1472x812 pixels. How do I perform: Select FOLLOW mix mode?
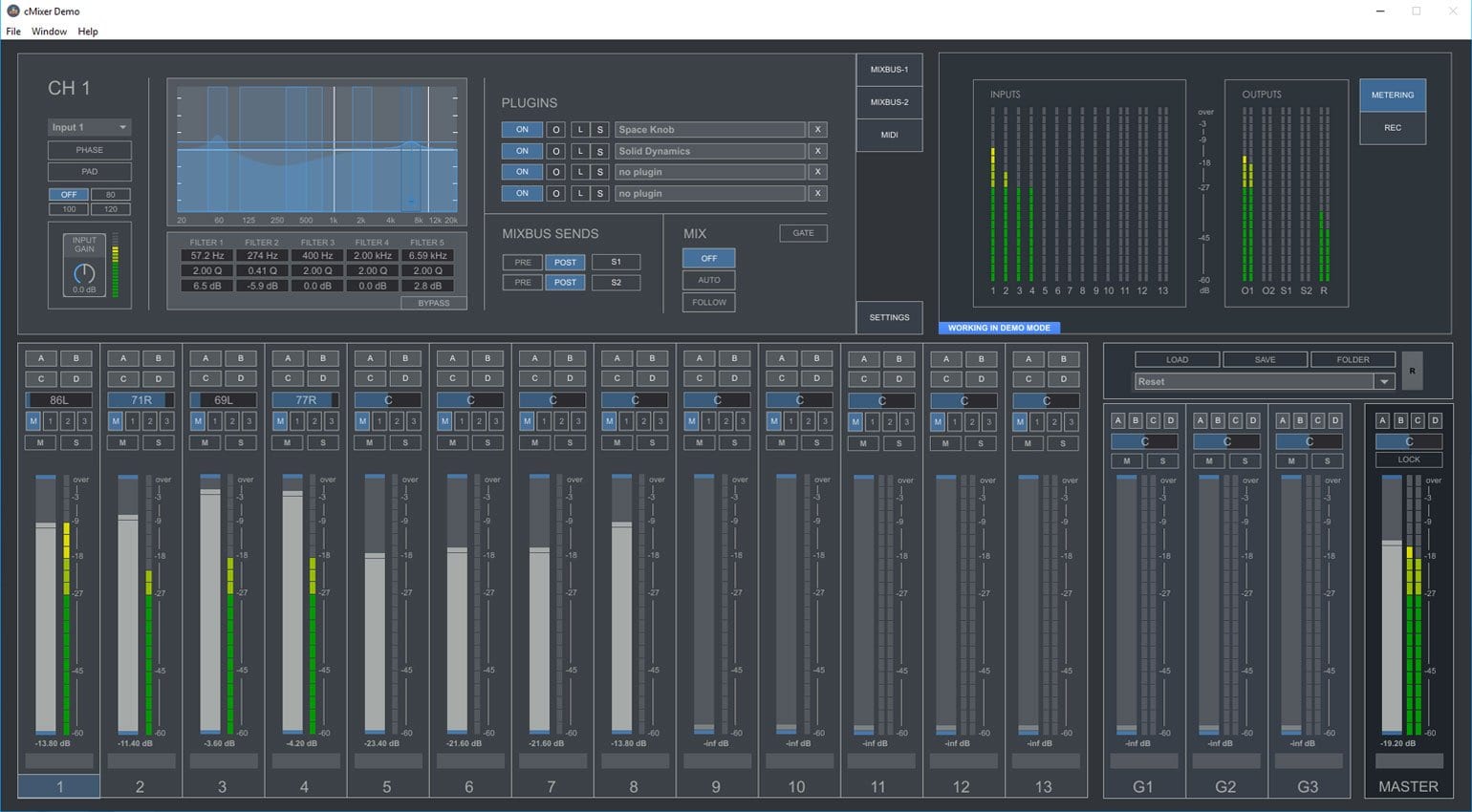(x=709, y=302)
